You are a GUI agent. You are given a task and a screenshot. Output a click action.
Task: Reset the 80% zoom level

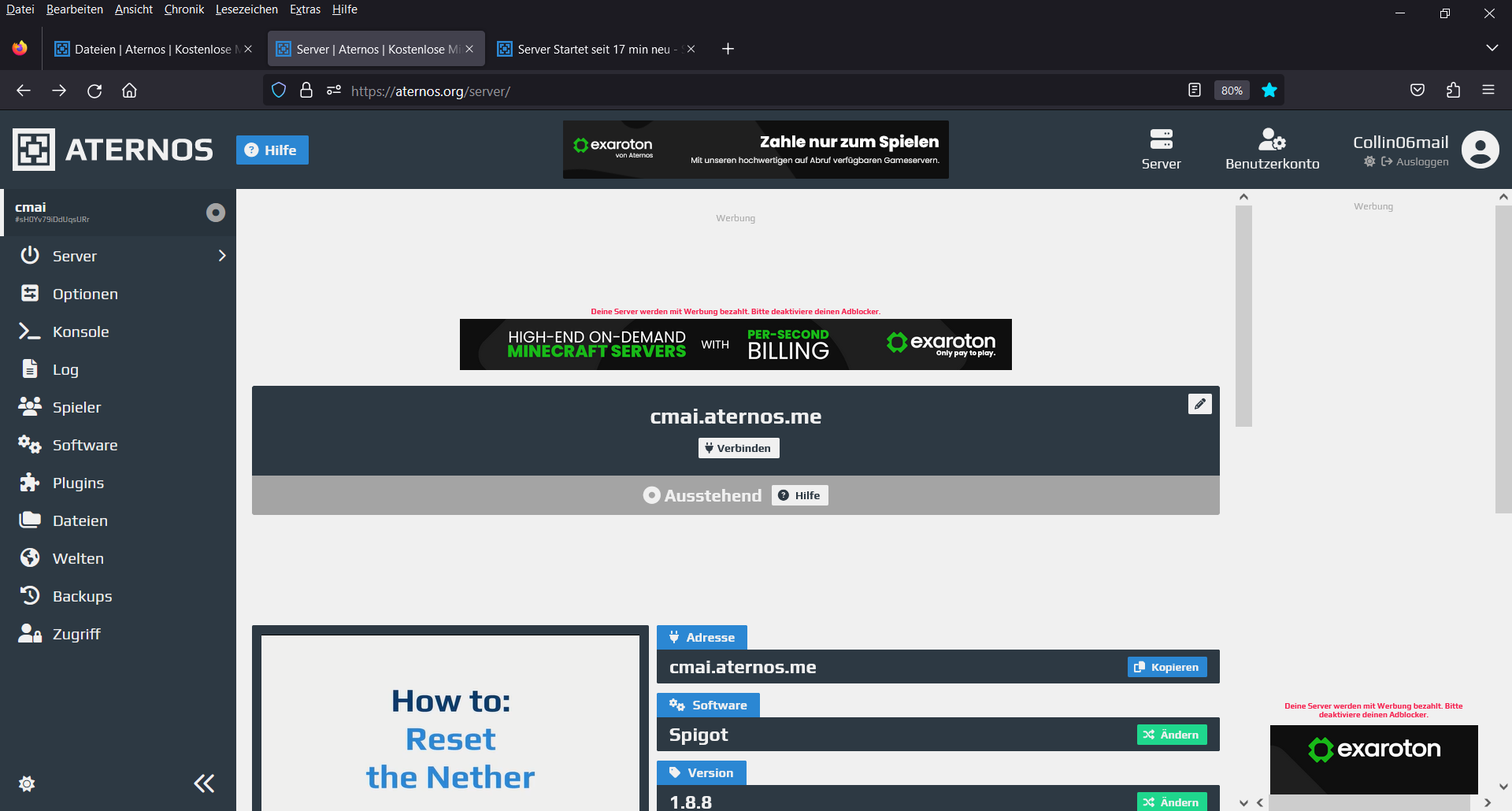pos(1232,91)
